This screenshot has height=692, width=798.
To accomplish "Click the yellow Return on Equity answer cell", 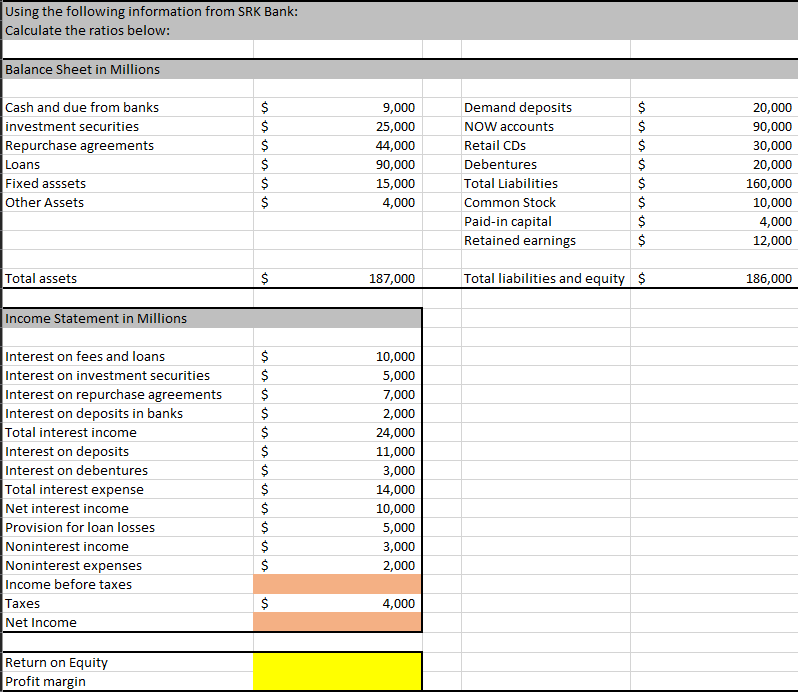I will click(x=338, y=662).
